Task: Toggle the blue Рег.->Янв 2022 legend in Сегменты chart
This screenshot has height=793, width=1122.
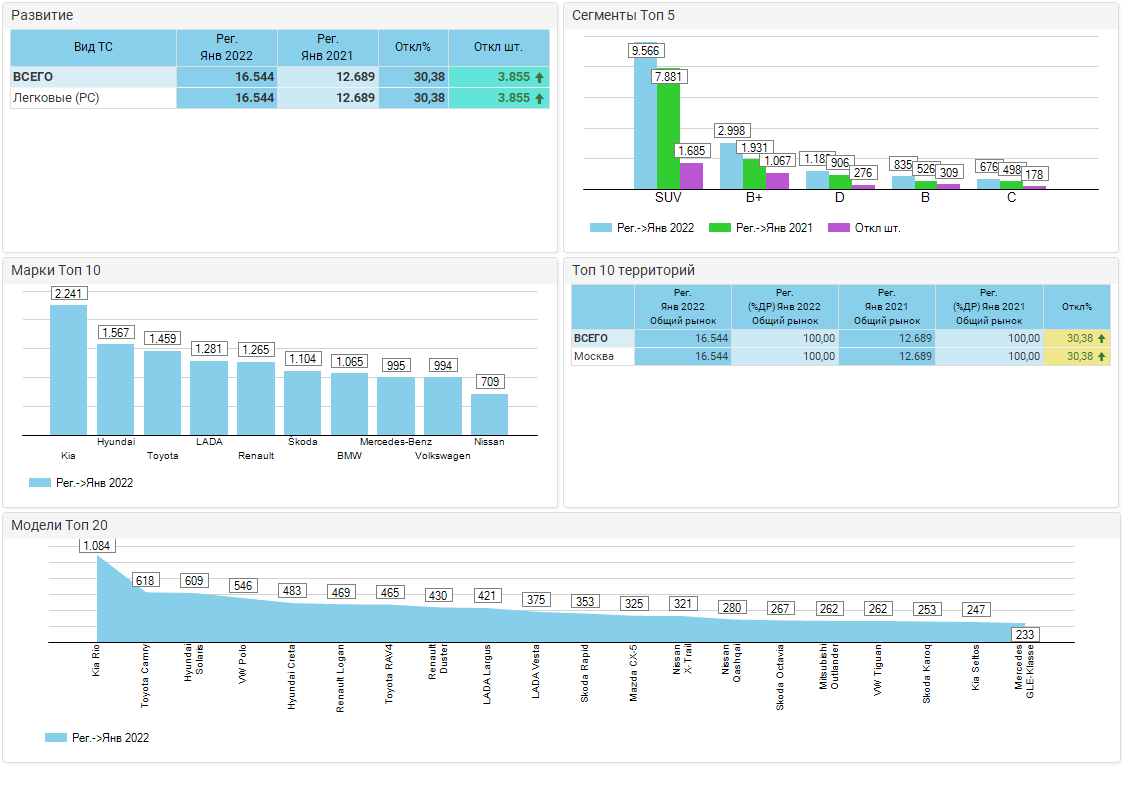Action: [600, 228]
